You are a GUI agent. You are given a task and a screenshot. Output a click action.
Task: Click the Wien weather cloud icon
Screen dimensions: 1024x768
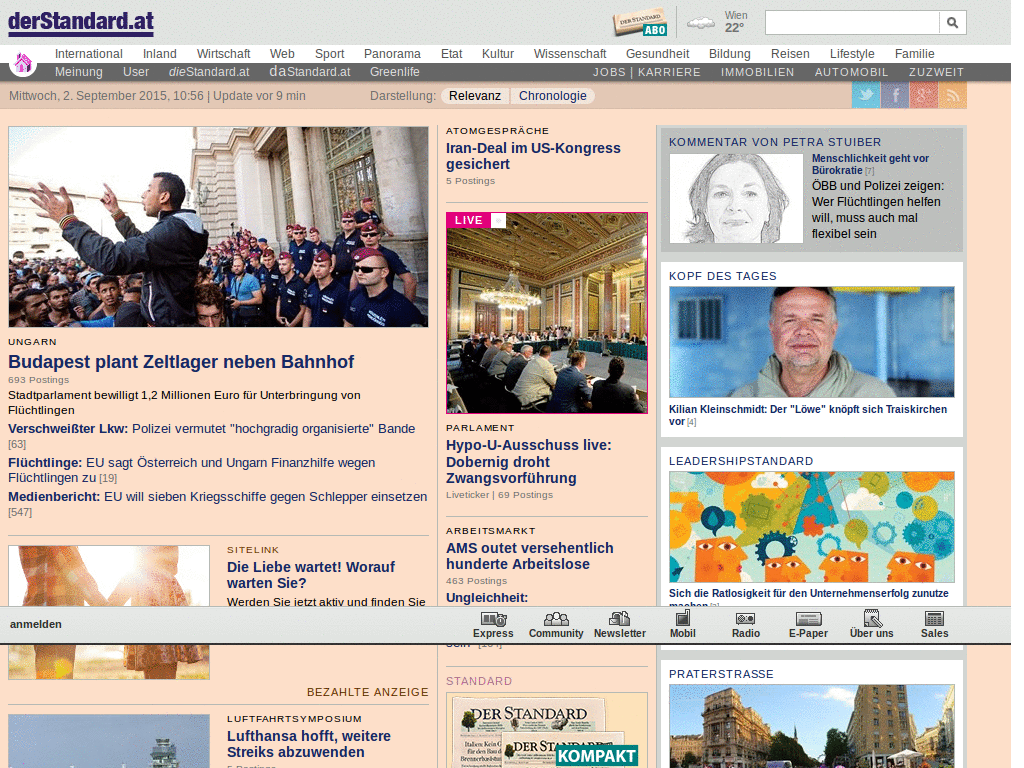click(701, 23)
